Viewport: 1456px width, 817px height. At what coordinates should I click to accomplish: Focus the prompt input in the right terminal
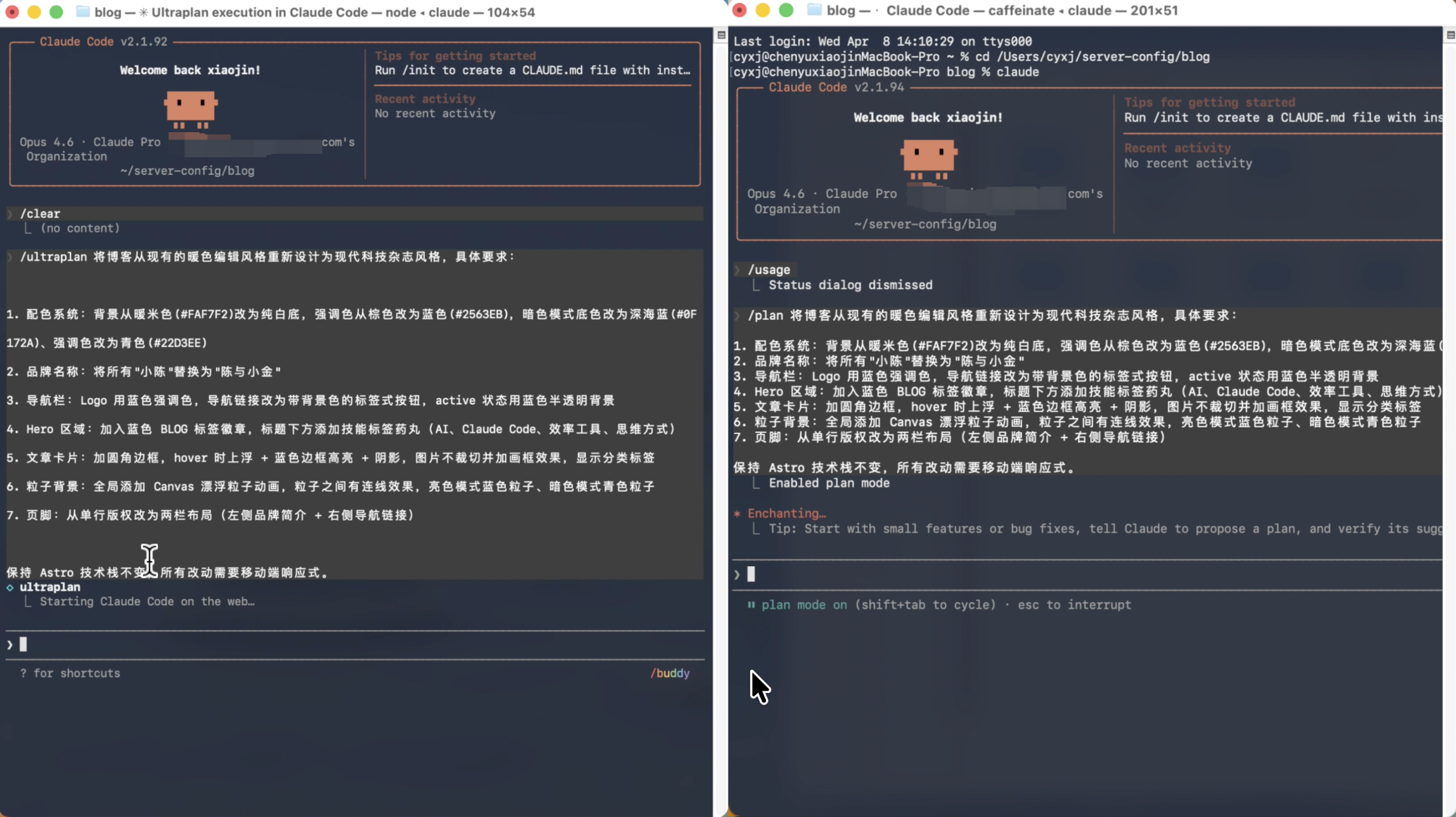click(x=1088, y=574)
